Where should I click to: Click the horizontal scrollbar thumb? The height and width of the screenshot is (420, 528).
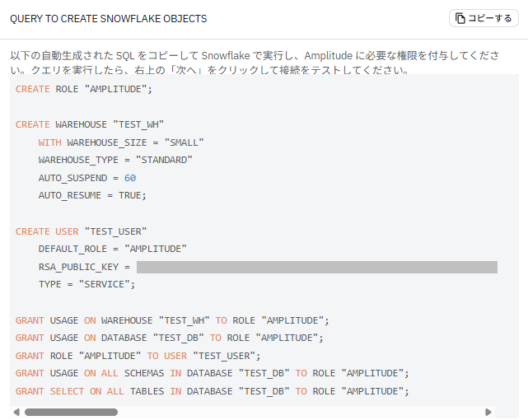coord(71,412)
